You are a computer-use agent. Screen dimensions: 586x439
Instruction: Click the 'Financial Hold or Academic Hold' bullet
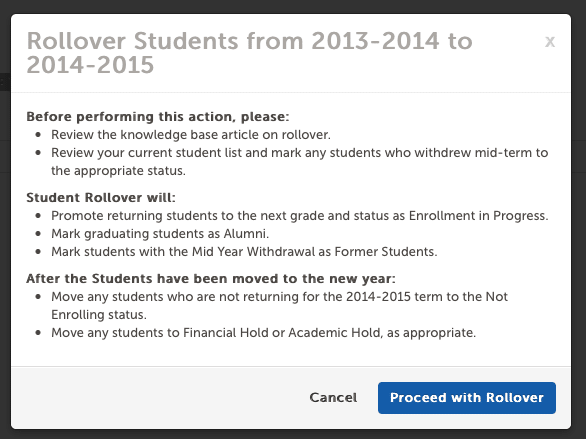[x=263, y=333]
